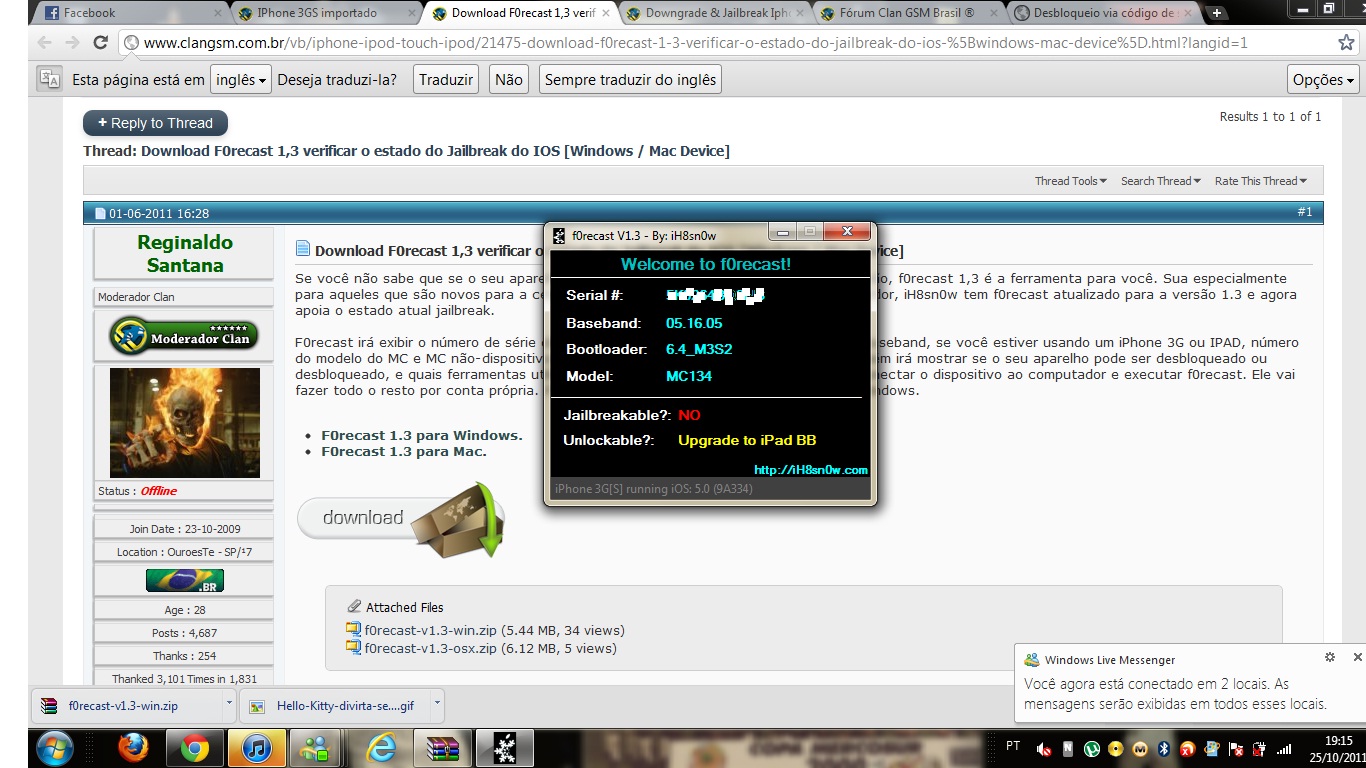Click the Moderador Clan badge
The width and height of the screenshot is (1366, 768).
[183, 336]
